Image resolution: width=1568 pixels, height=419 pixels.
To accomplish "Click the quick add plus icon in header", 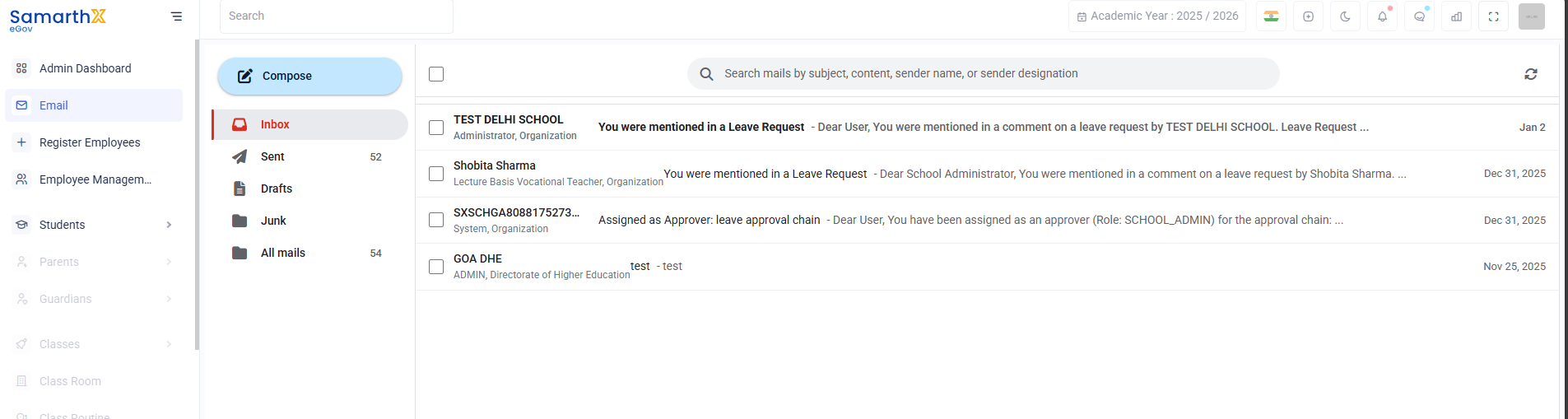I will pos(1309,16).
